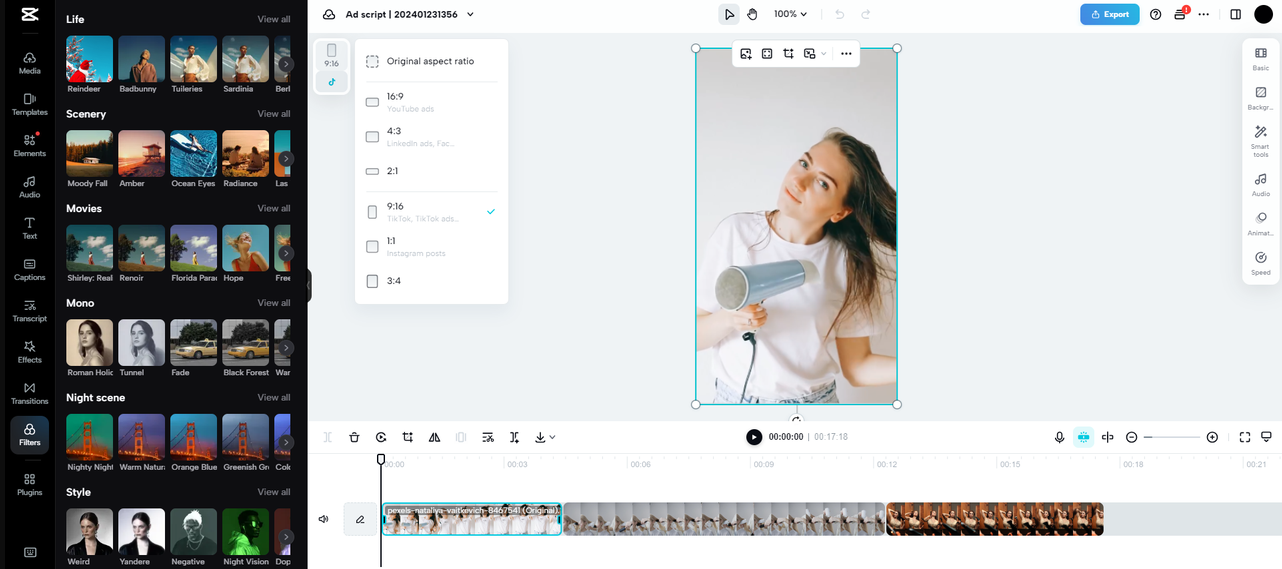
Task: Select the 3:4 aspect ratio option
Action: point(431,281)
